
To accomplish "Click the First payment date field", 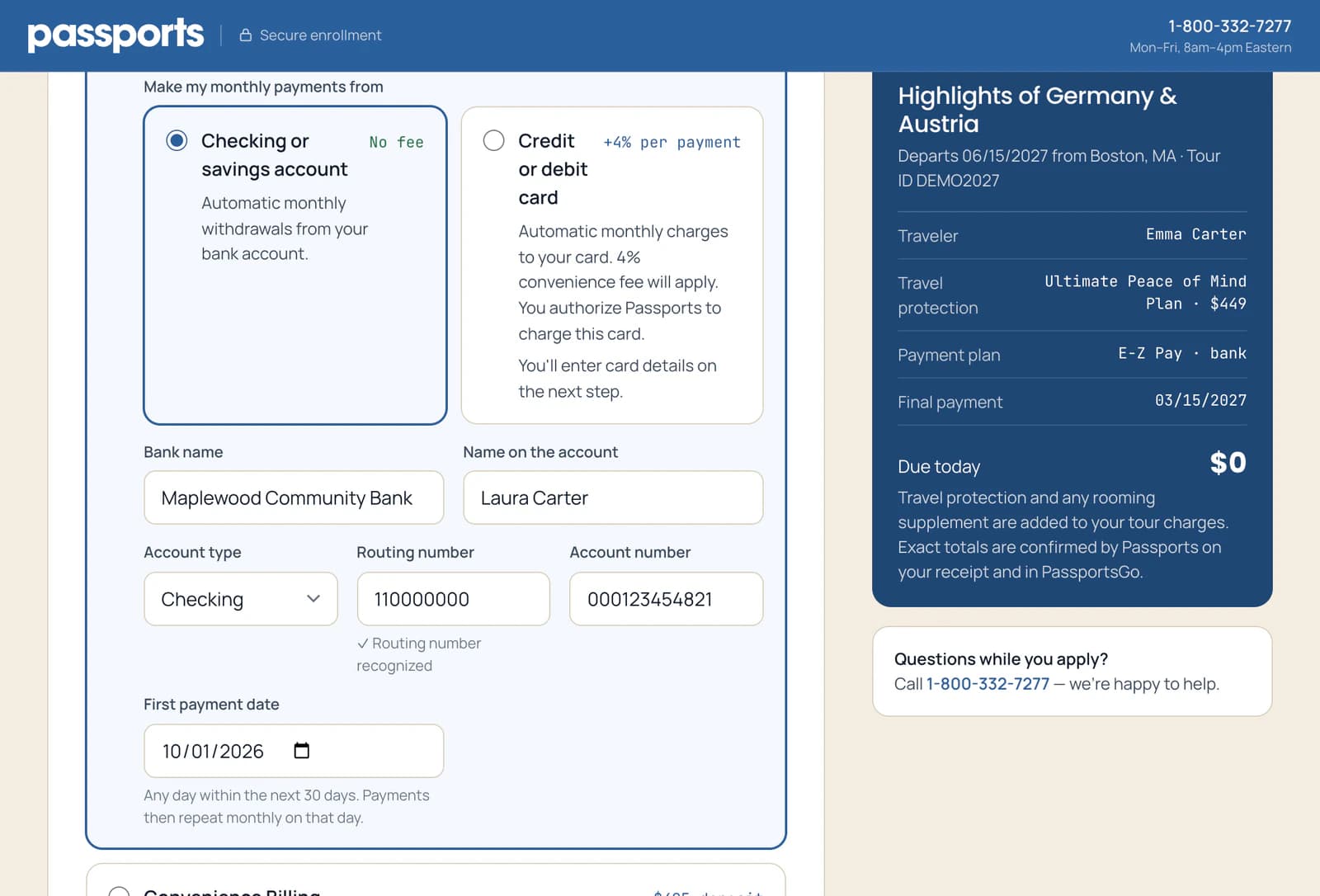I will tap(294, 751).
